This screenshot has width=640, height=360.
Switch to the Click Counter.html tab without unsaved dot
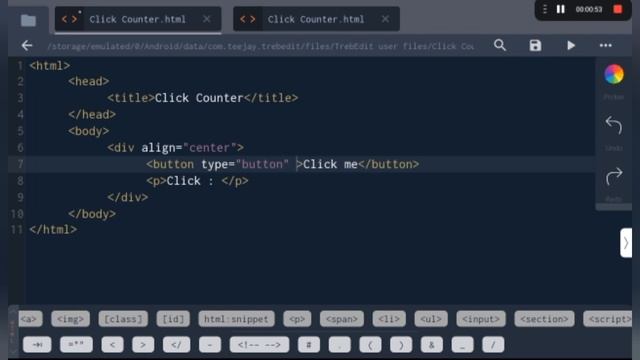click(x=316, y=19)
